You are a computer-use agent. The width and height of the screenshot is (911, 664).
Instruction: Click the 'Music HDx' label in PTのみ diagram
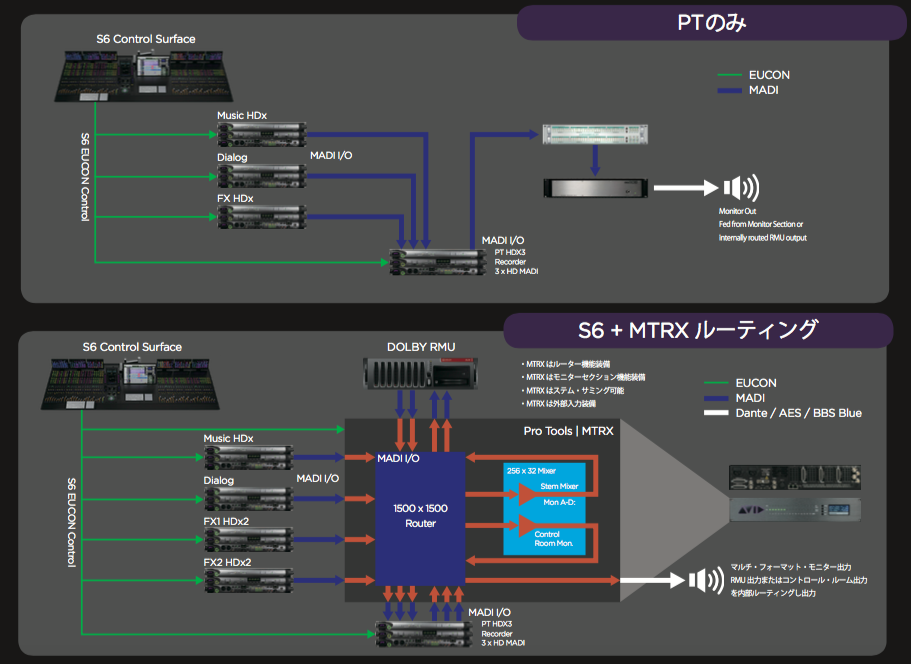(x=242, y=115)
